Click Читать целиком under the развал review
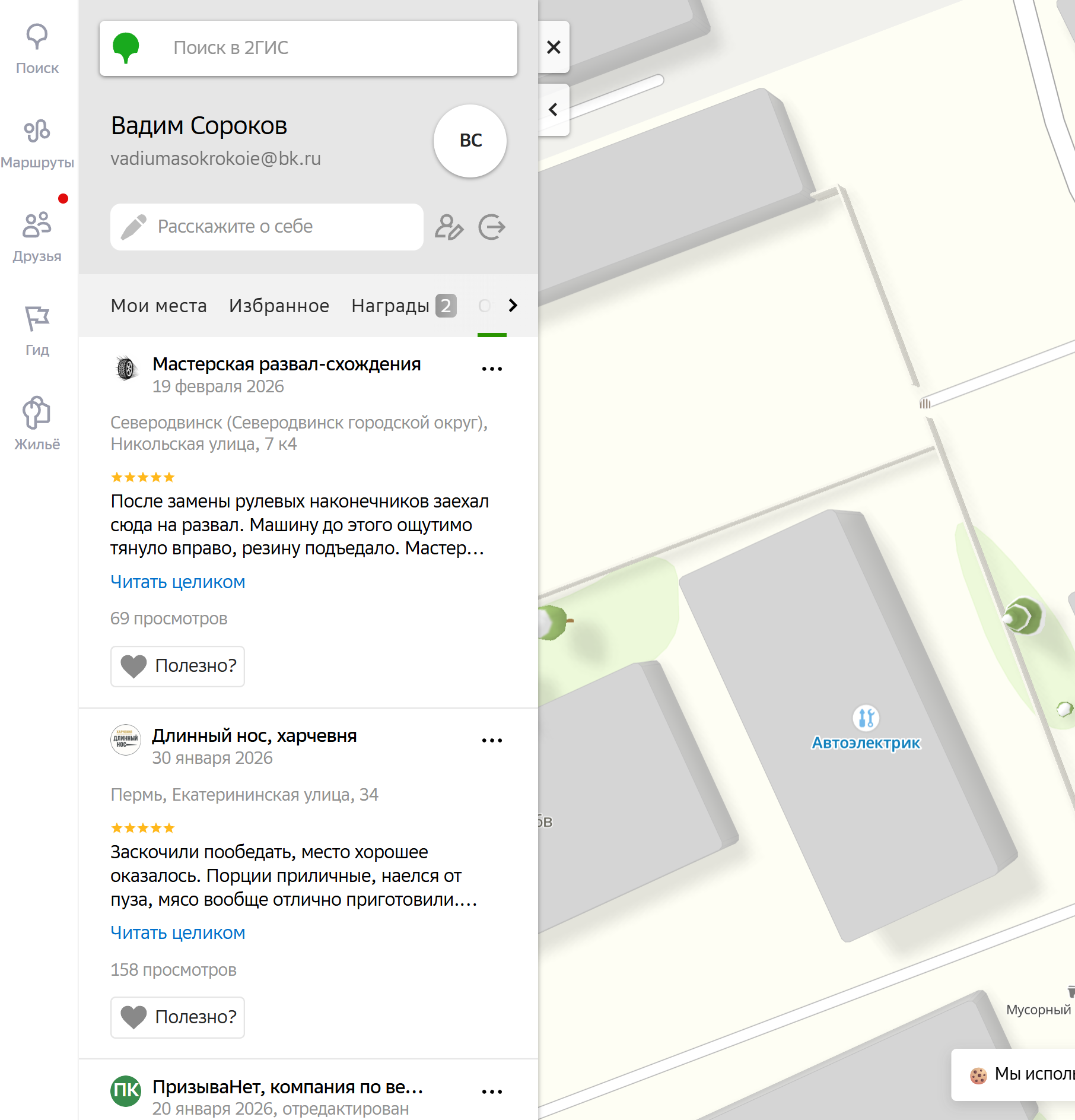The width and height of the screenshot is (1075, 1120). (177, 582)
